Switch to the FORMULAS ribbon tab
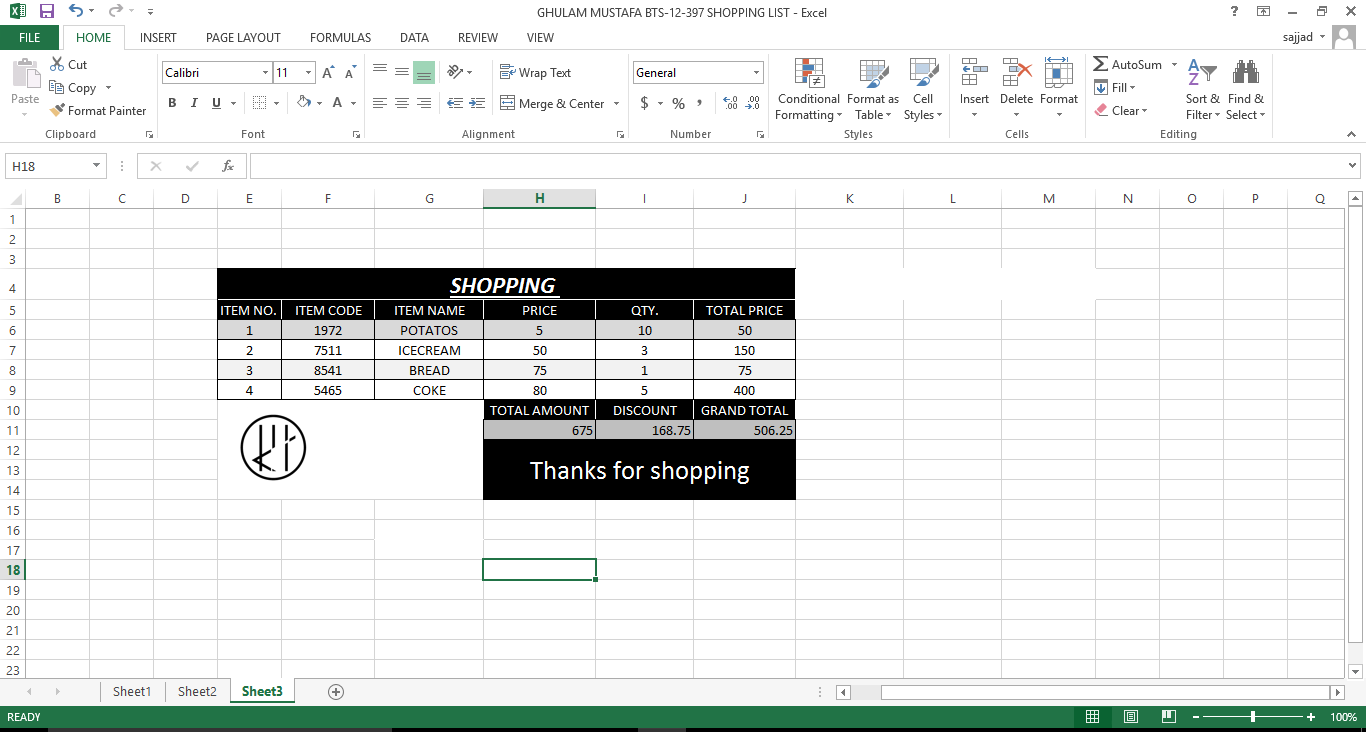The image size is (1366, 732). click(x=340, y=37)
